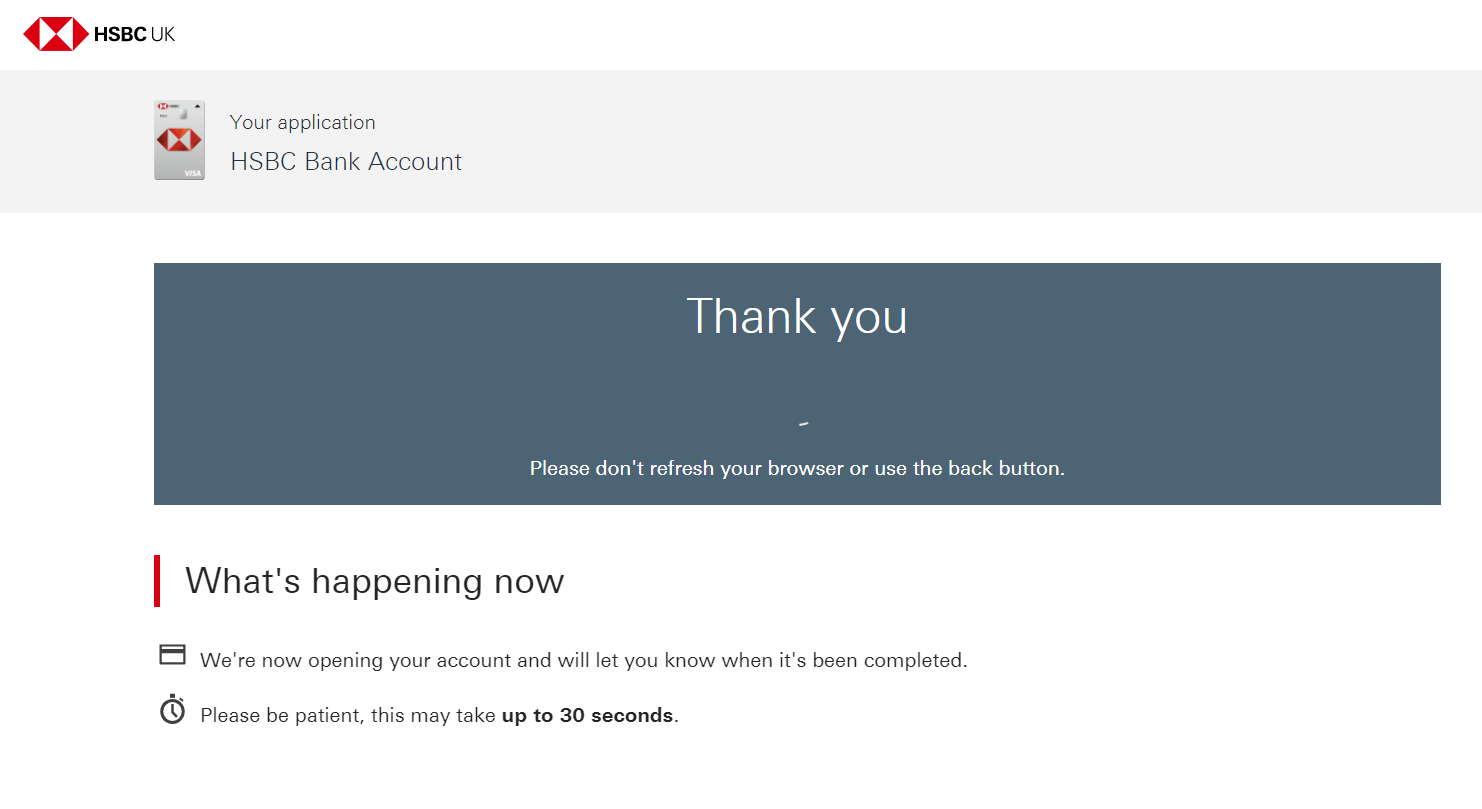Select the HSBC debit card thumbnail

(179, 140)
